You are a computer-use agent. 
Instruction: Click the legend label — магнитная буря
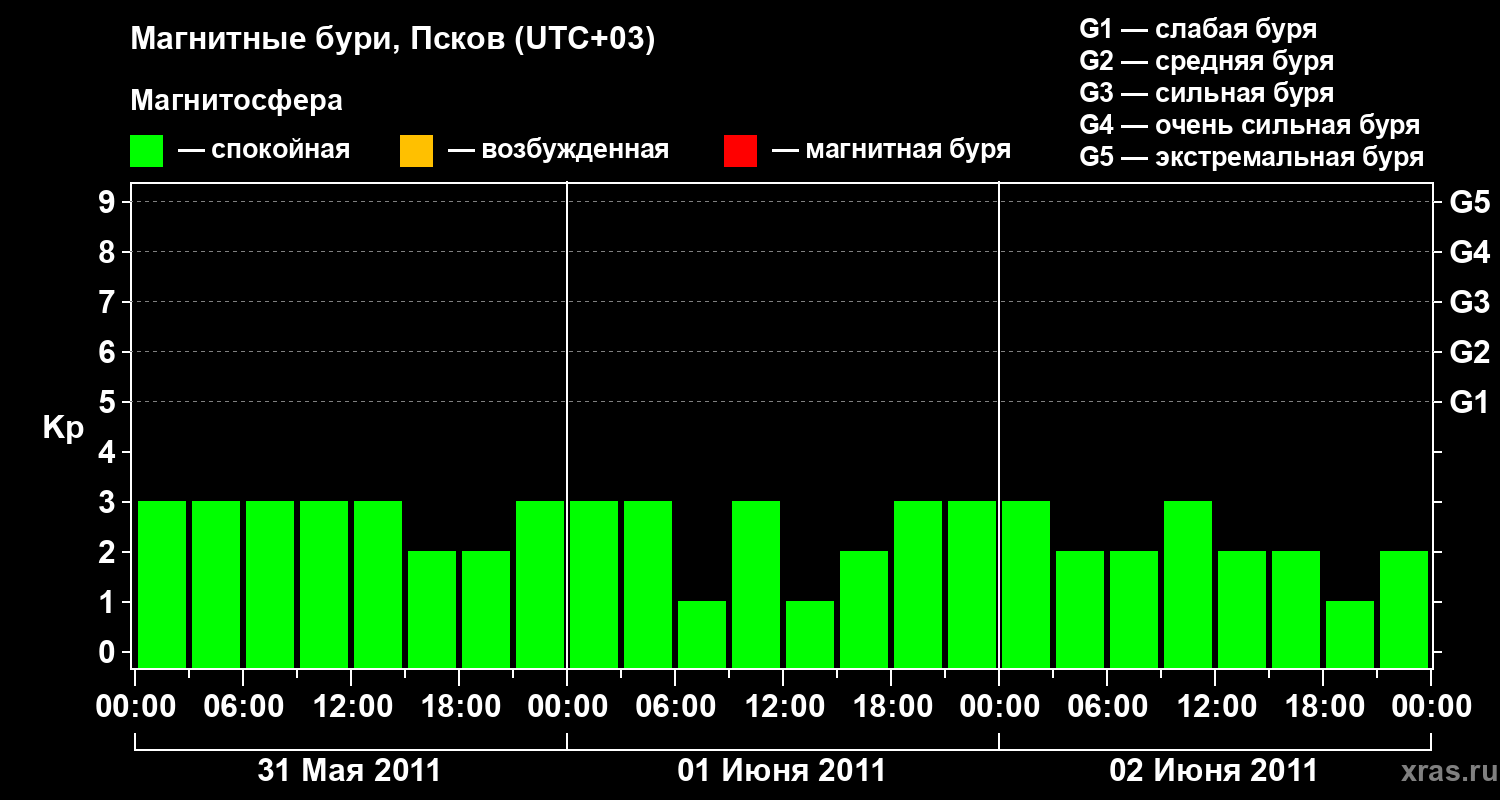[x=892, y=151]
